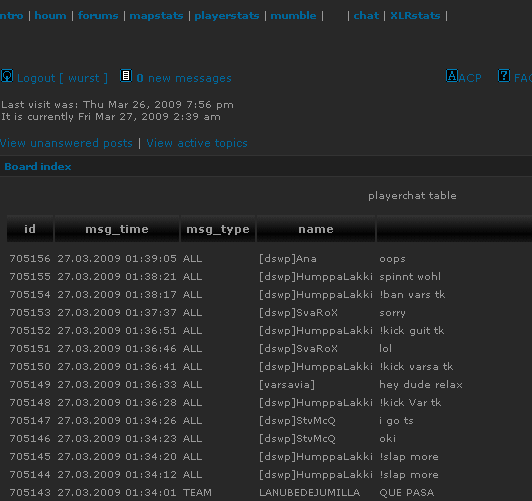Screen dimensions: 532x501
Task: Click the id column header
Action: pos(30,229)
